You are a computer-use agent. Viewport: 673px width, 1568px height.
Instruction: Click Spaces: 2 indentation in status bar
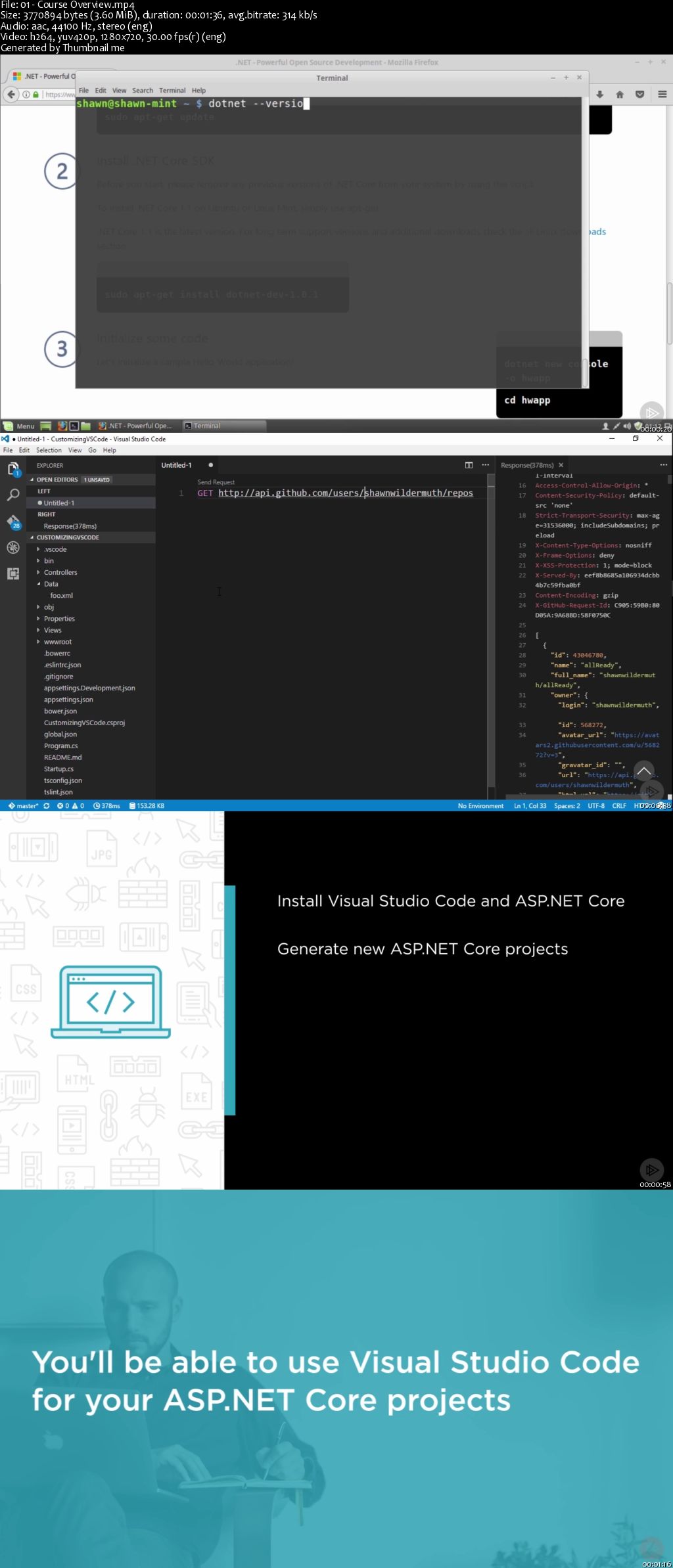point(567,805)
